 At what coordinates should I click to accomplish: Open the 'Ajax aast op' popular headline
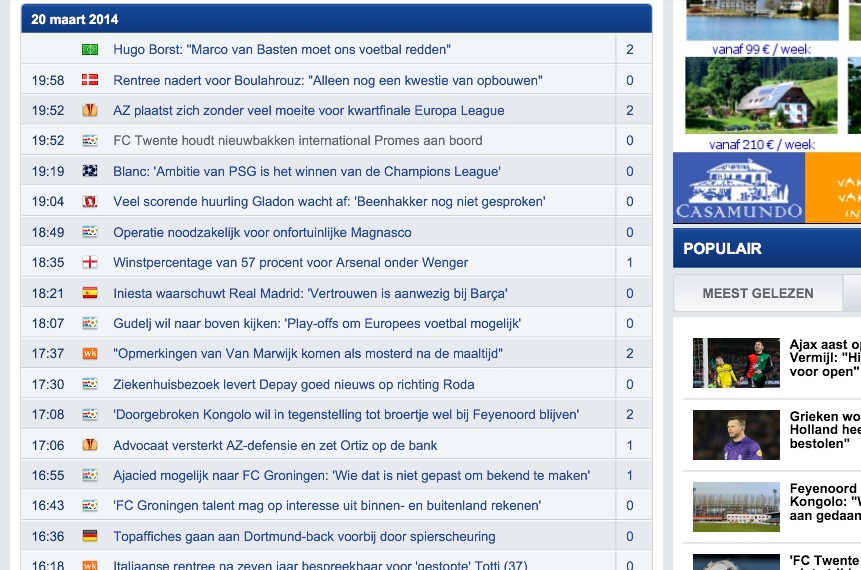pyautogui.click(x=825, y=358)
